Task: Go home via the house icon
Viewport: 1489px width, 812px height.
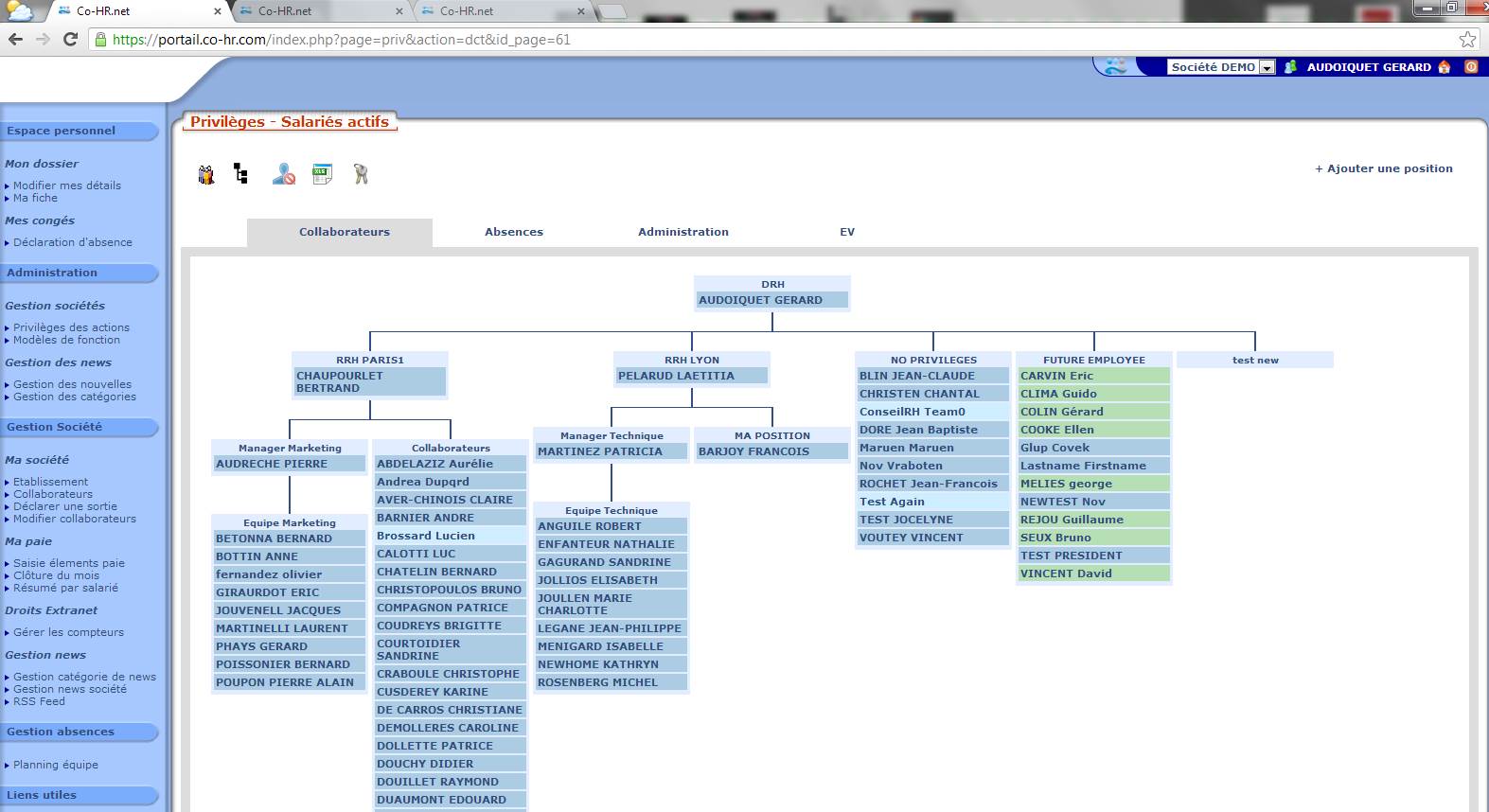Action: click(x=1444, y=67)
